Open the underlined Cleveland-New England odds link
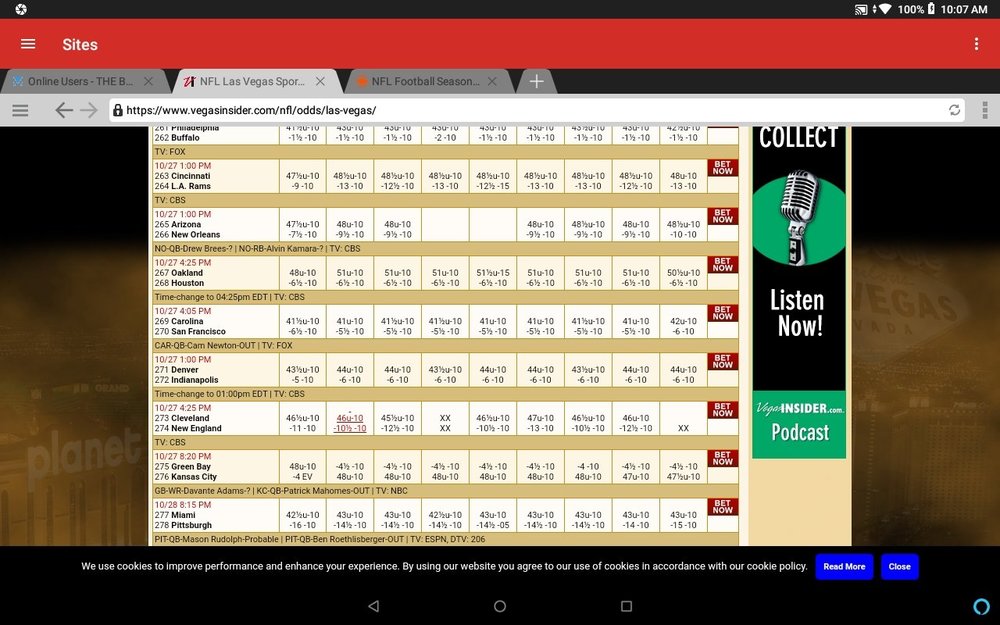1000x625 pixels. pos(349,423)
